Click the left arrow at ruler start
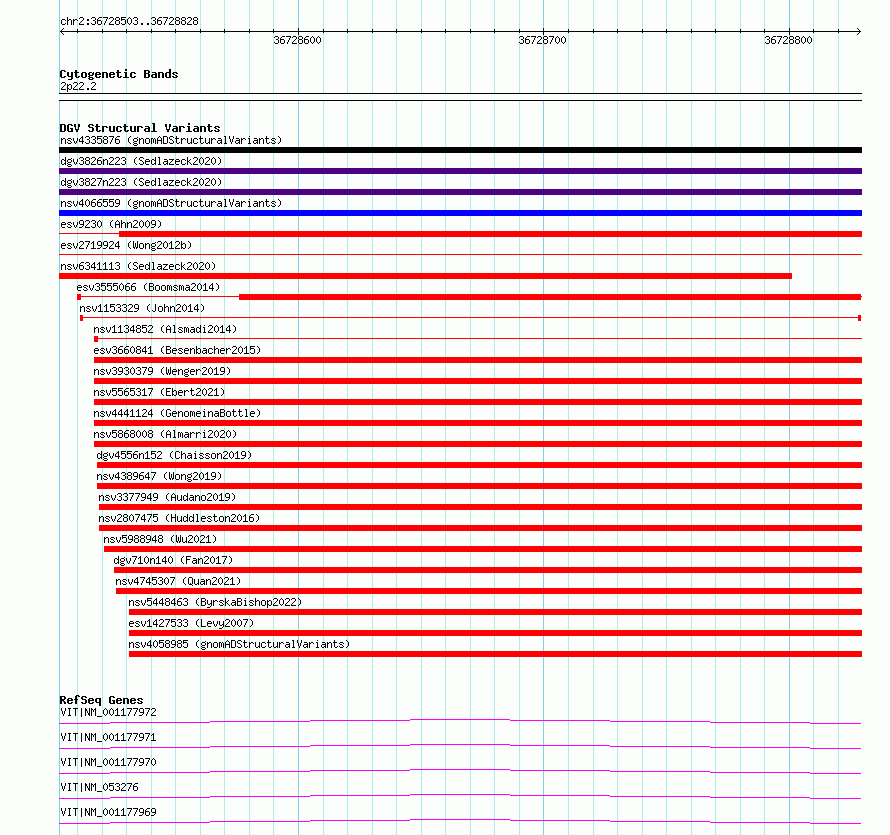Viewport: 890px width, 835px height. tap(62, 32)
